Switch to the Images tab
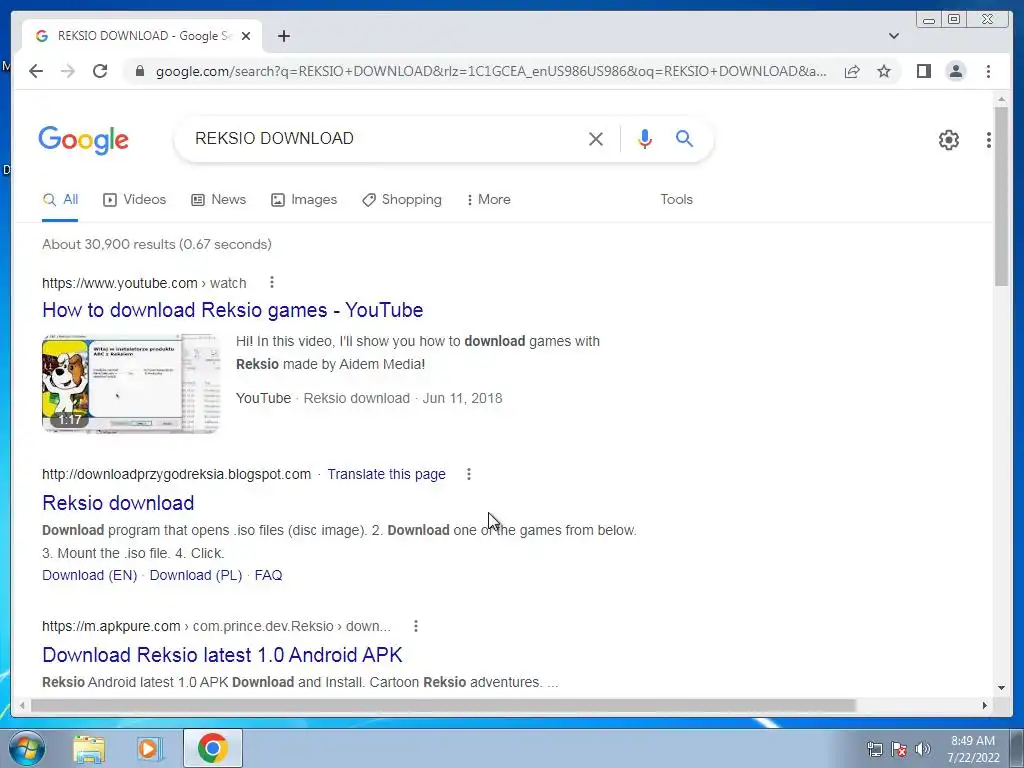Image resolution: width=1024 pixels, height=768 pixels. 304,200
